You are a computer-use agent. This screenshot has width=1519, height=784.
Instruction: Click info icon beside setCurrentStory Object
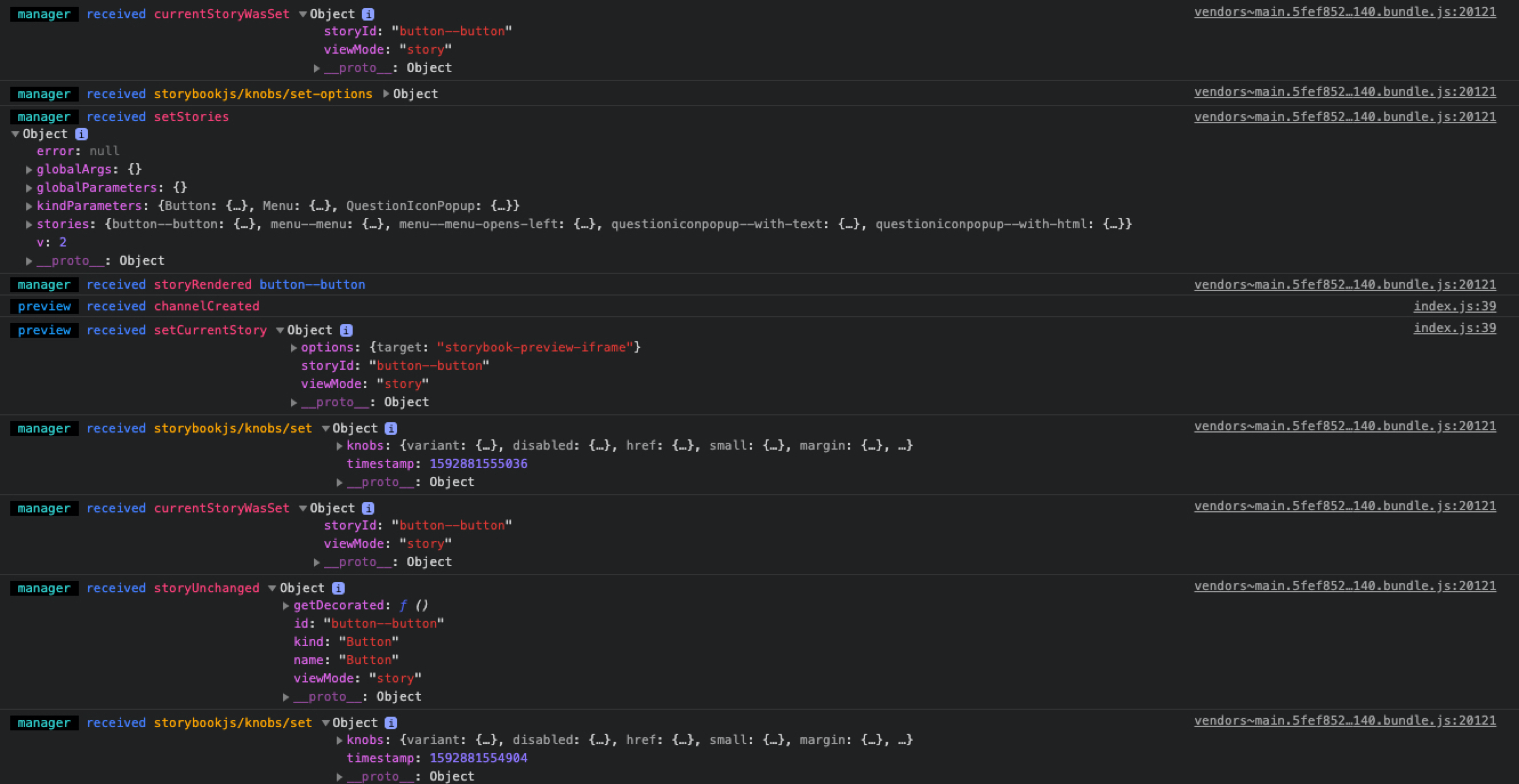click(347, 330)
